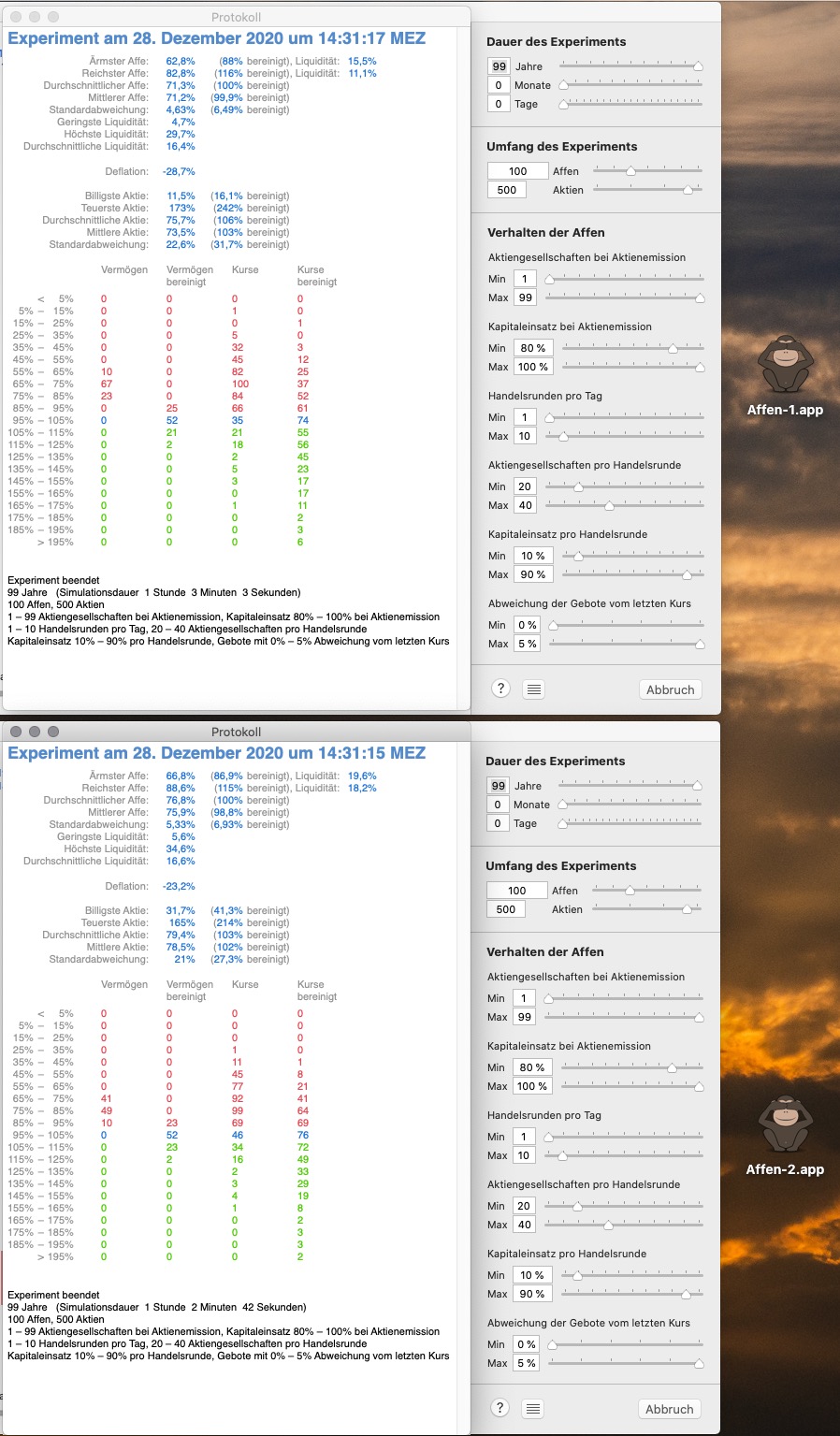Screen dimensions: 840x1436
Task: Click lower panel's Kapitaleinsatz pro Handelsrunde Min field
Action: point(532,1275)
